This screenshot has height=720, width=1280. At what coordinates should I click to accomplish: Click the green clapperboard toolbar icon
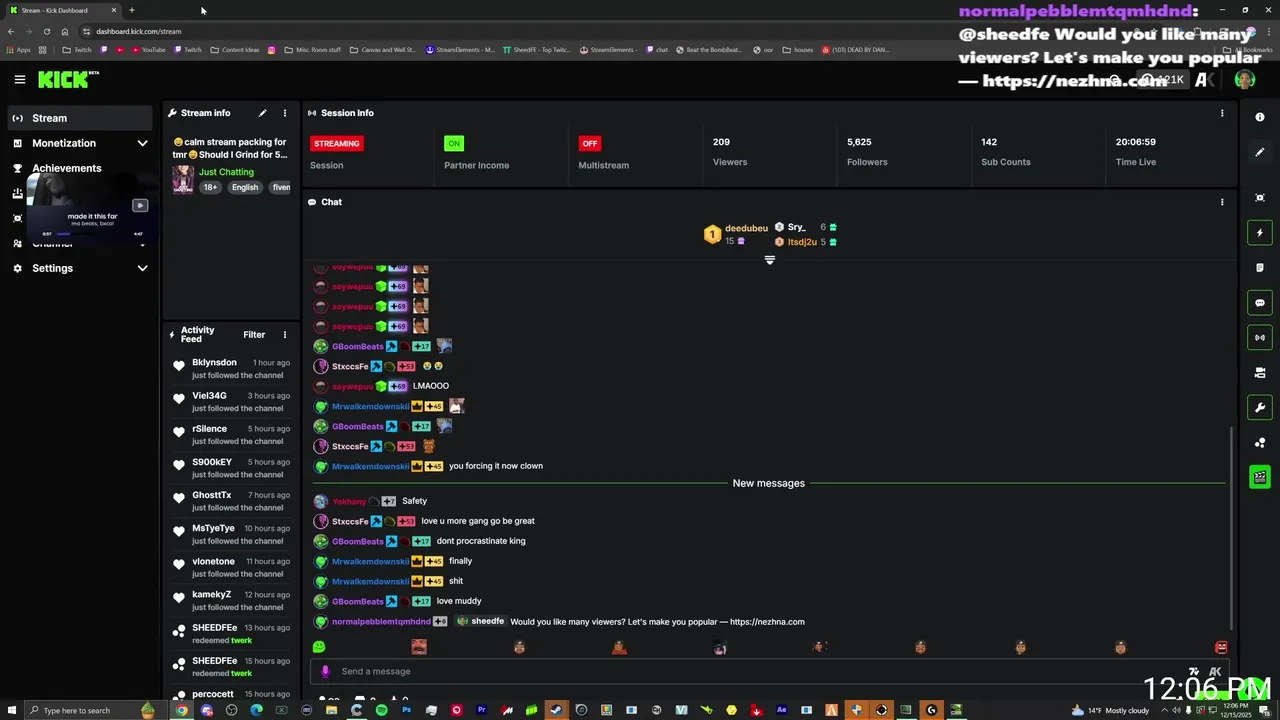(x=1259, y=477)
